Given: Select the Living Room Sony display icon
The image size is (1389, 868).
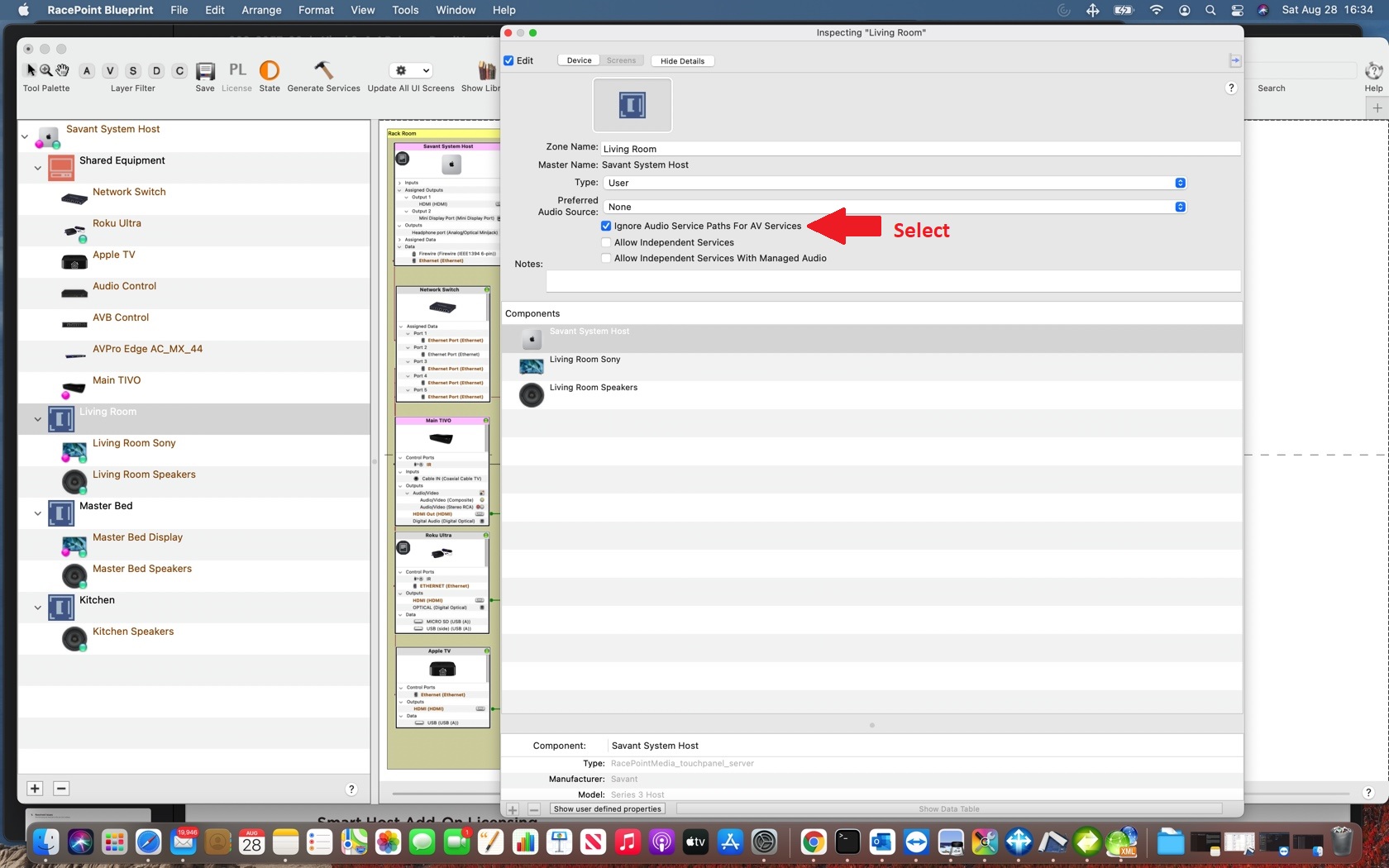Looking at the screenshot, I should pos(74,452).
